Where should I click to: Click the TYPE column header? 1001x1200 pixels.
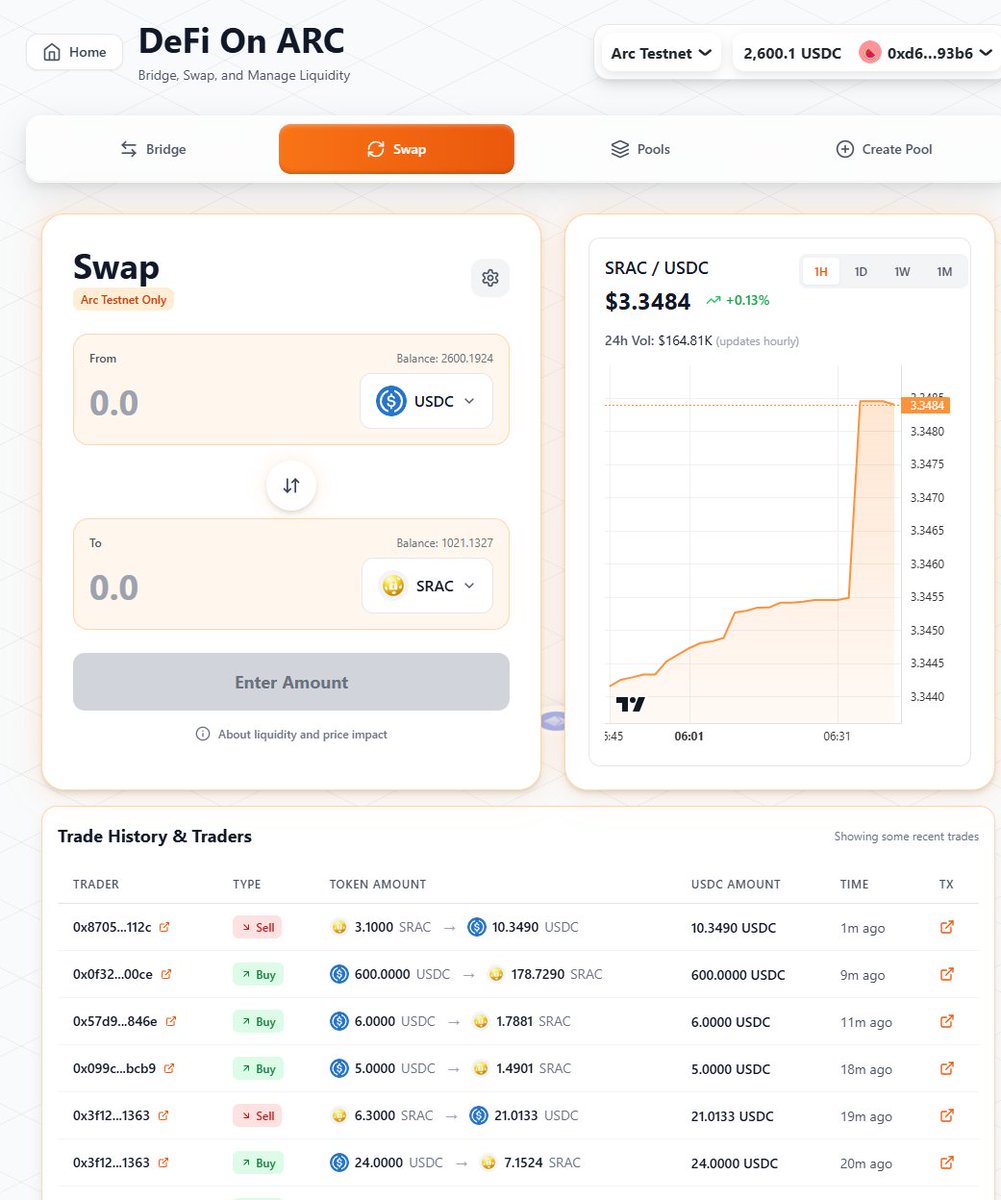tap(247, 884)
